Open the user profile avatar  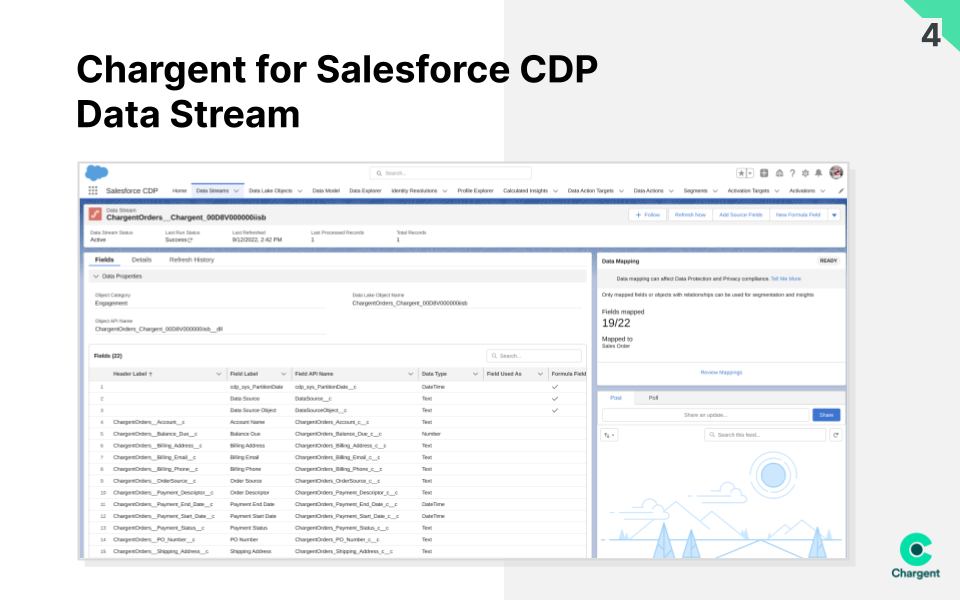836,173
